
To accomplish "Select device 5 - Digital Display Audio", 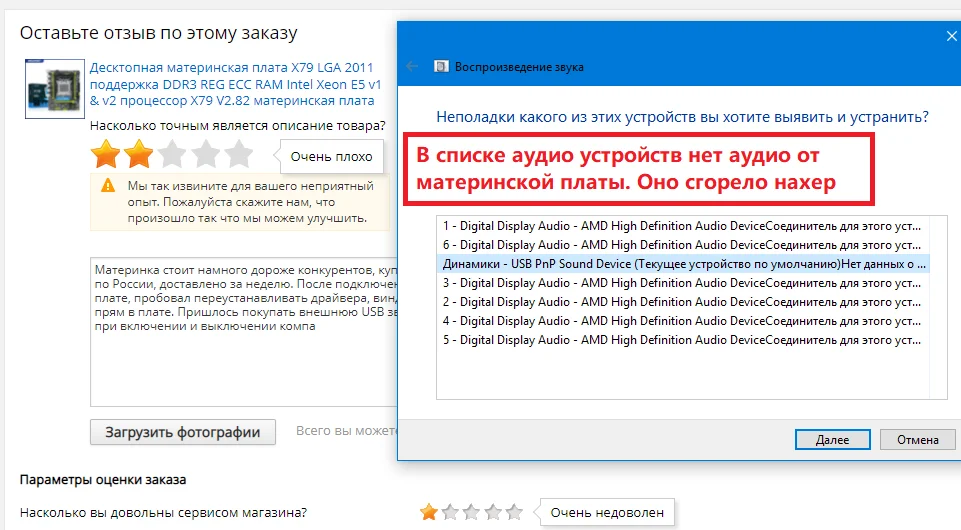I will point(683,340).
